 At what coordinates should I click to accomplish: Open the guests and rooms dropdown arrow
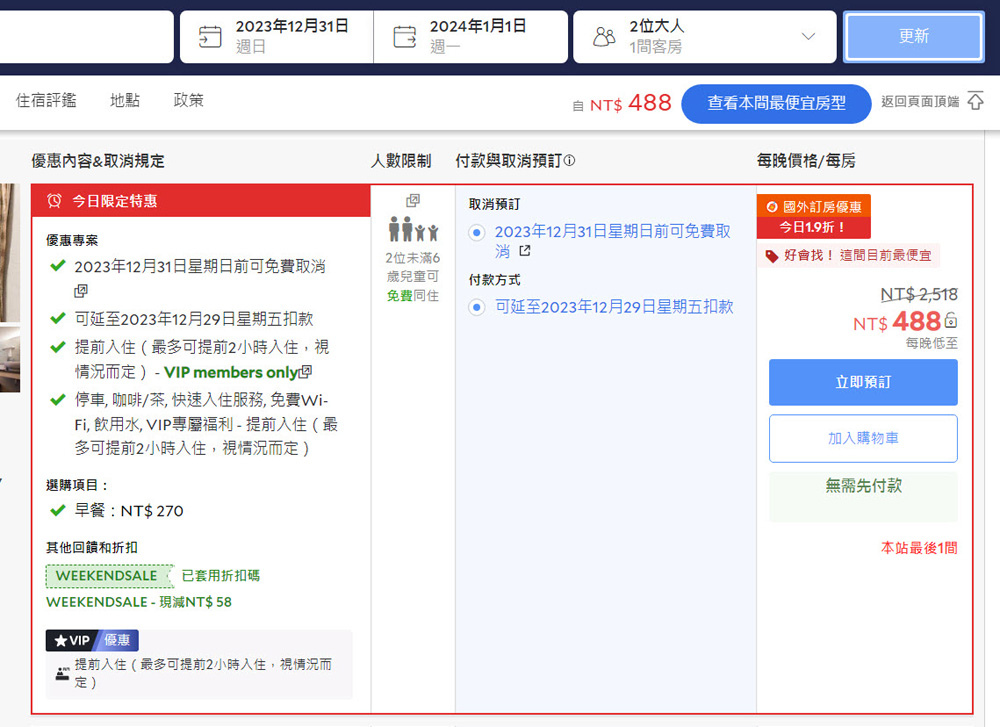pos(808,36)
